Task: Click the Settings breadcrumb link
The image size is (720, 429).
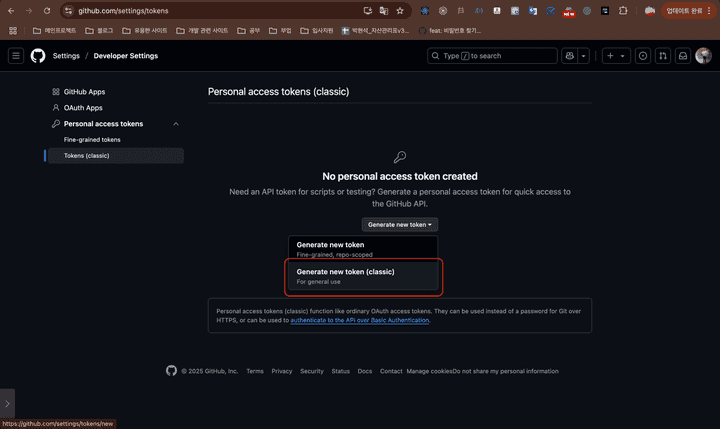Action: point(66,56)
